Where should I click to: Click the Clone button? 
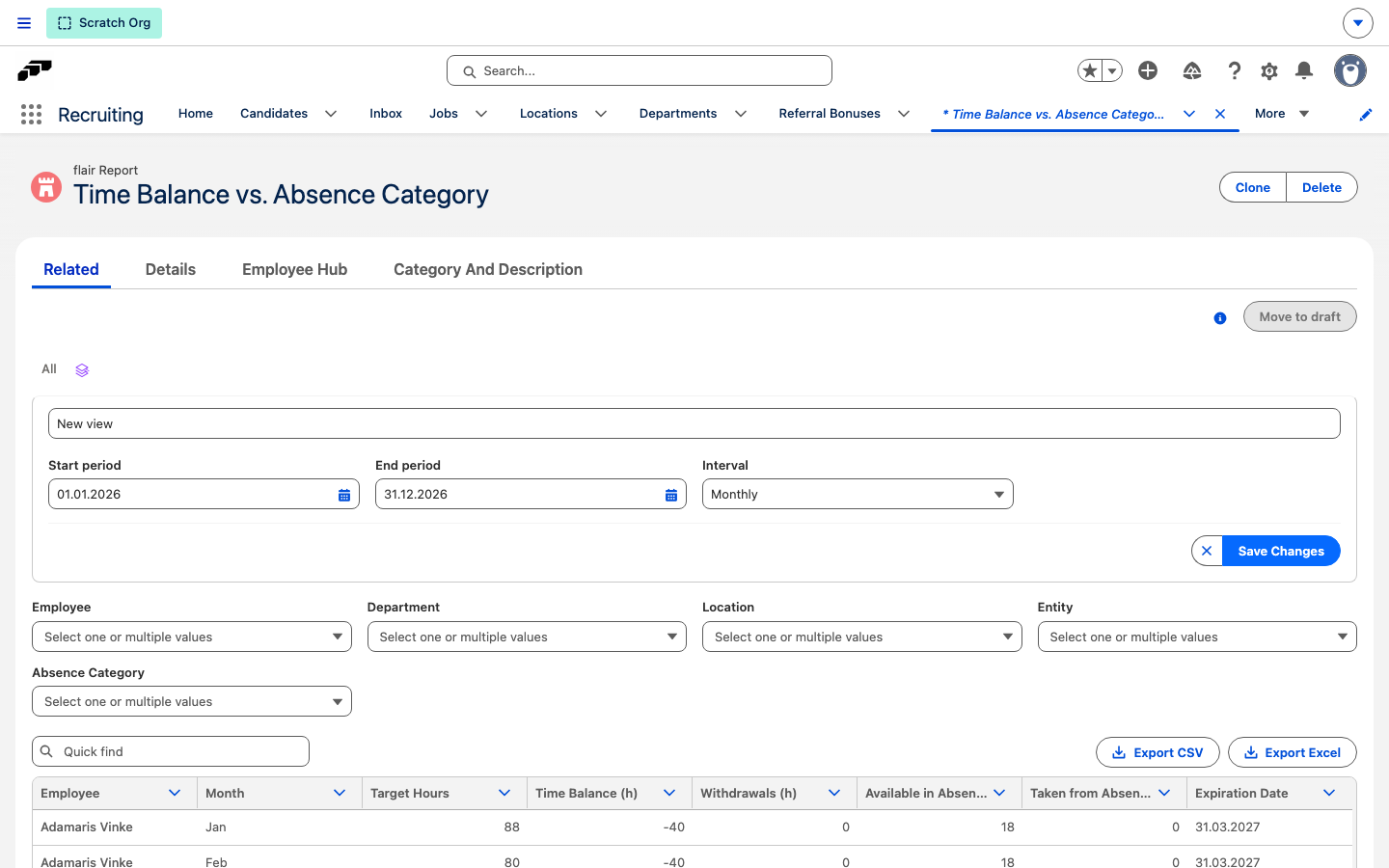click(1253, 187)
